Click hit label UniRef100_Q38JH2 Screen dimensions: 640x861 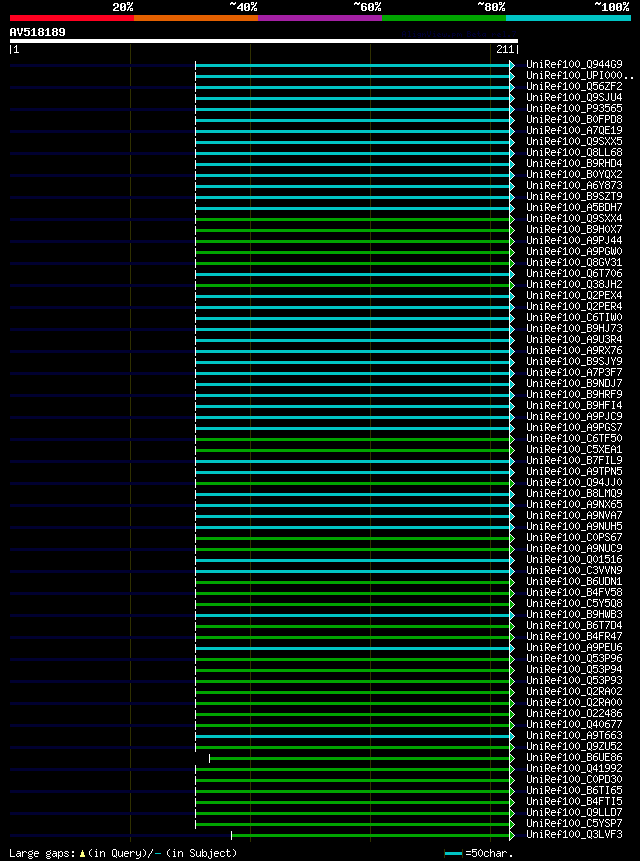(x=574, y=284)
